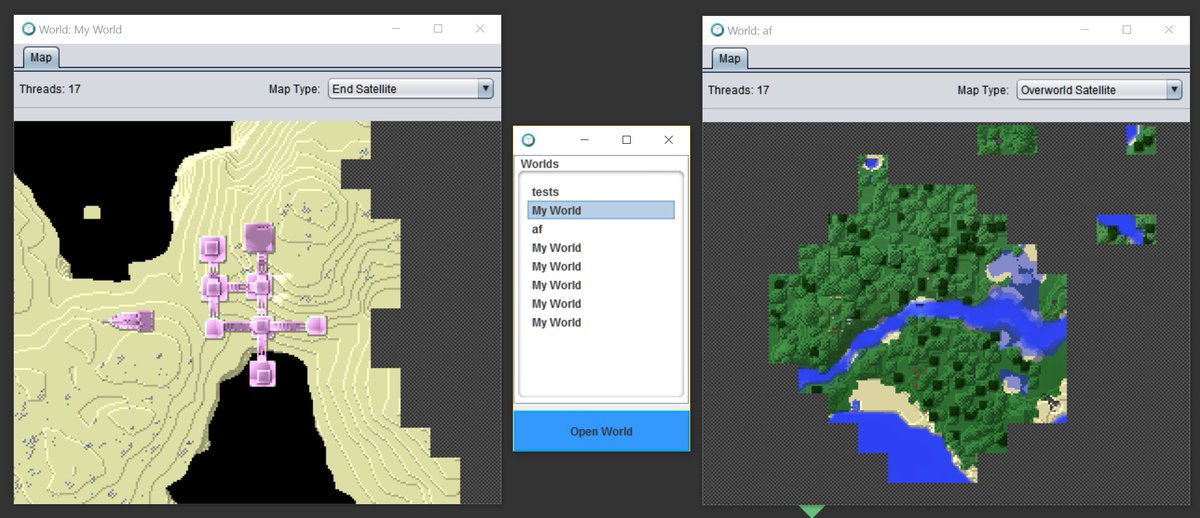Click the Map Type label in af window
Image resolution: width=1200 pixels, height=518 pixels.
pyautogui.click(x=983, y=90)
